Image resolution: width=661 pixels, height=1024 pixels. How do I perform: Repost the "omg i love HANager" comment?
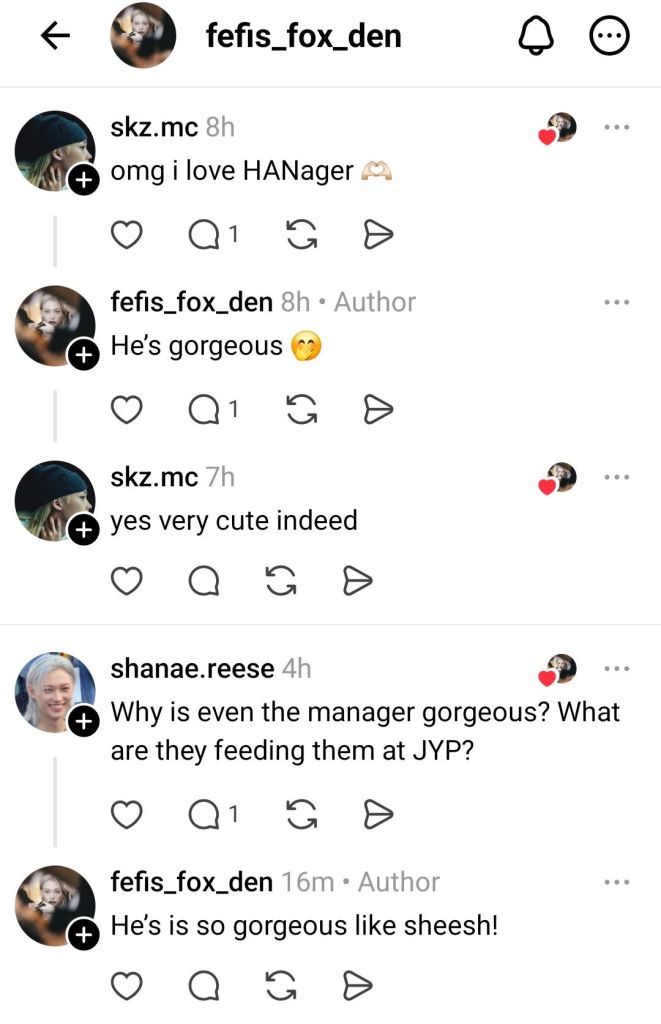pos(301,234)
